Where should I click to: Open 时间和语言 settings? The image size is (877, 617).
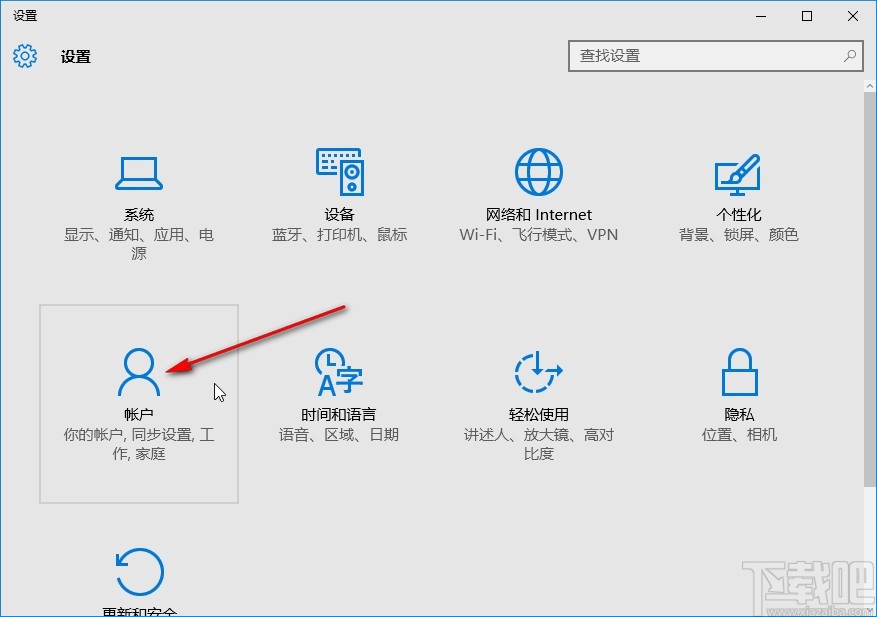(x=339, y=400)
